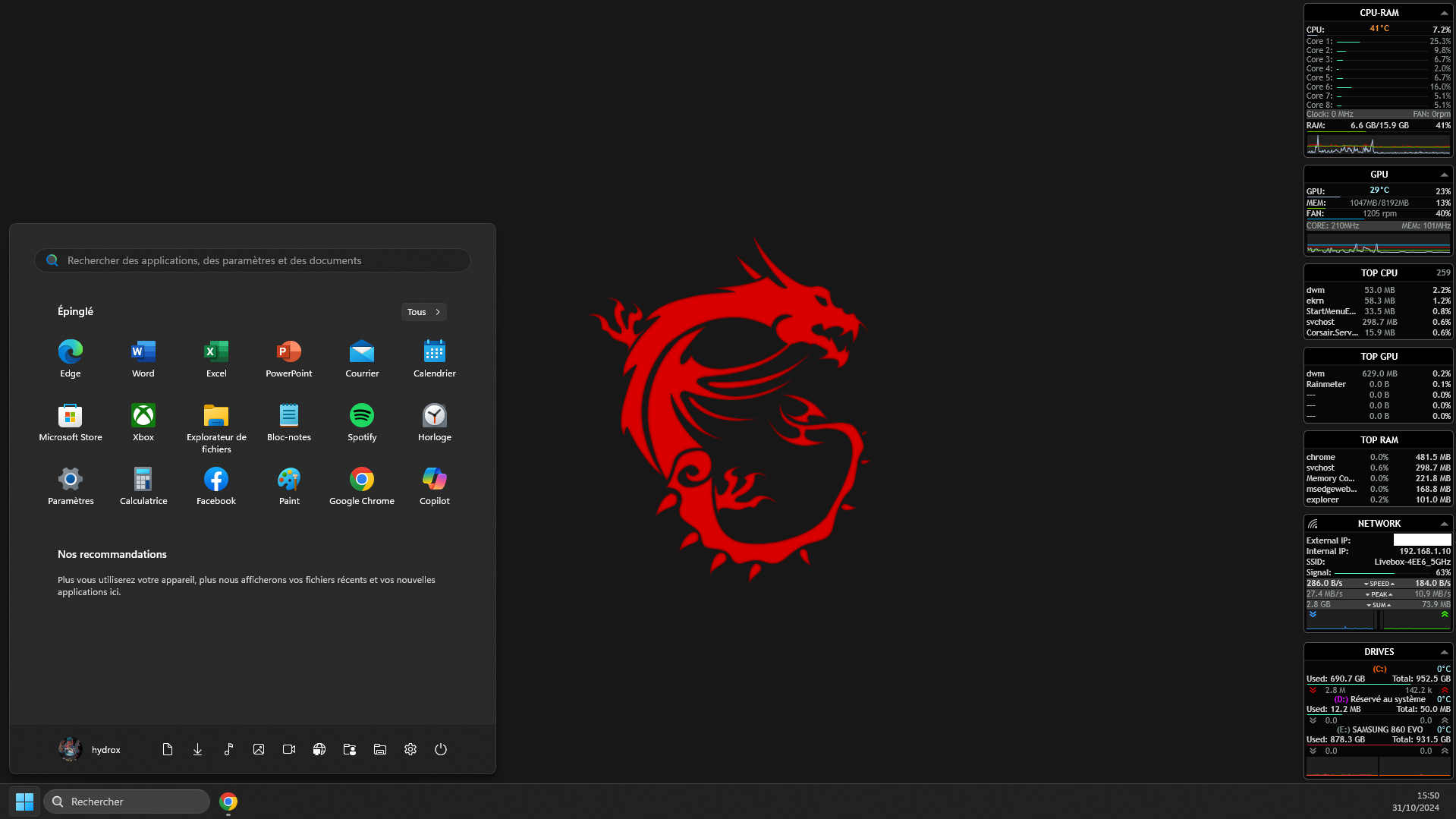This screenshot has width=1456, height=819.
Task: Open Downloads folder shortcut in Start footer
Action: [198, 749]
